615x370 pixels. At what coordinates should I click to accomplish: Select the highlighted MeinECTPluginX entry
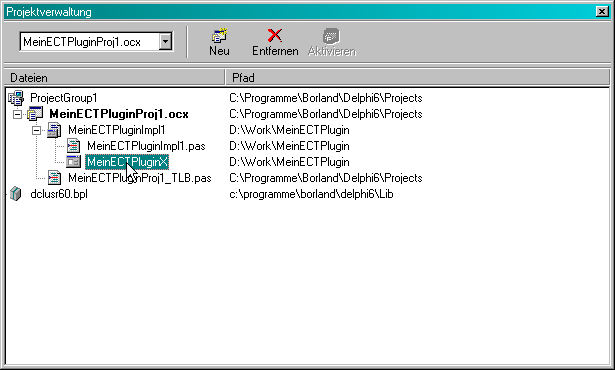click(x=127, y=162)
